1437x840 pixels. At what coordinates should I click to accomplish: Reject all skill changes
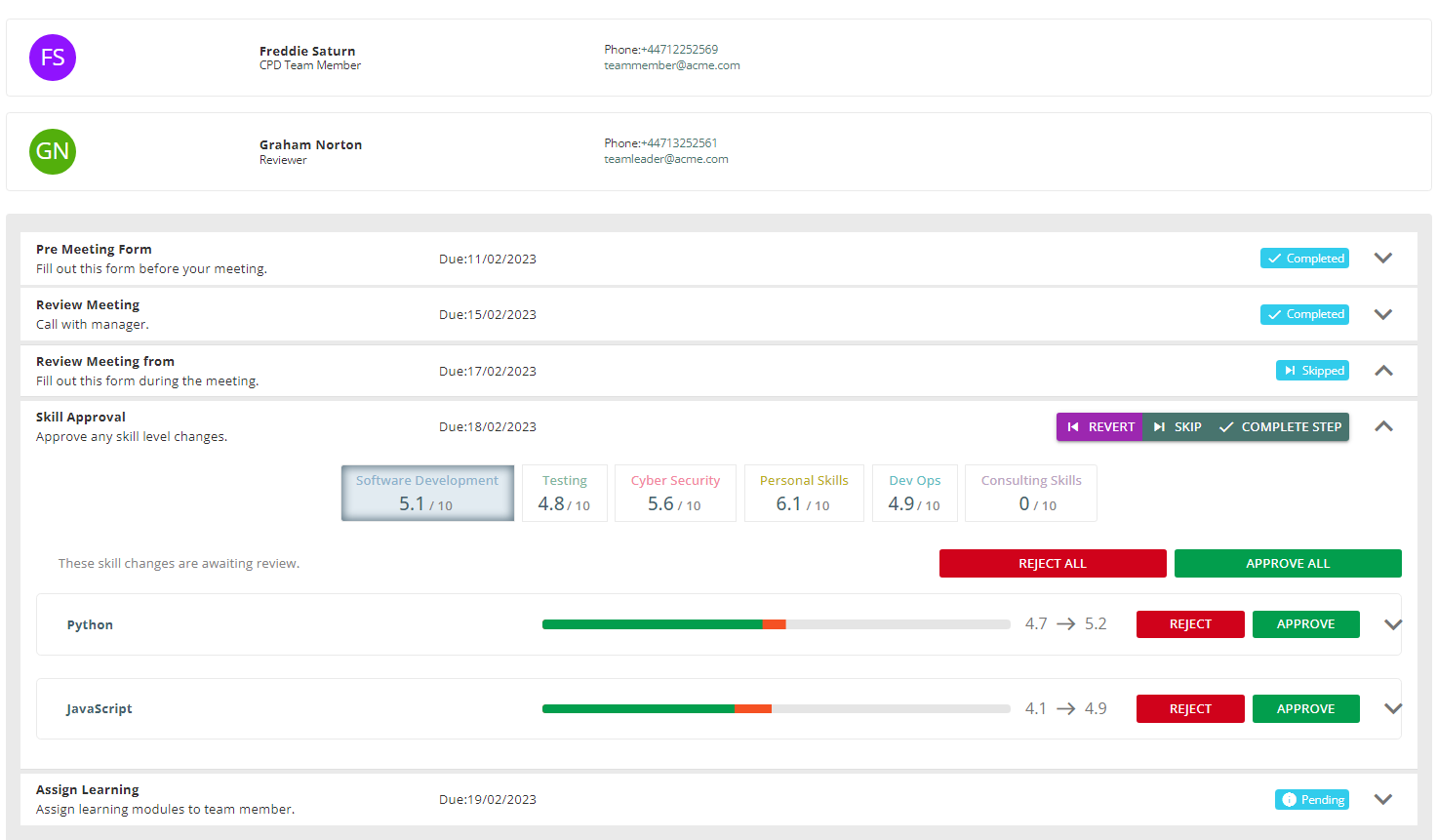1052,564
